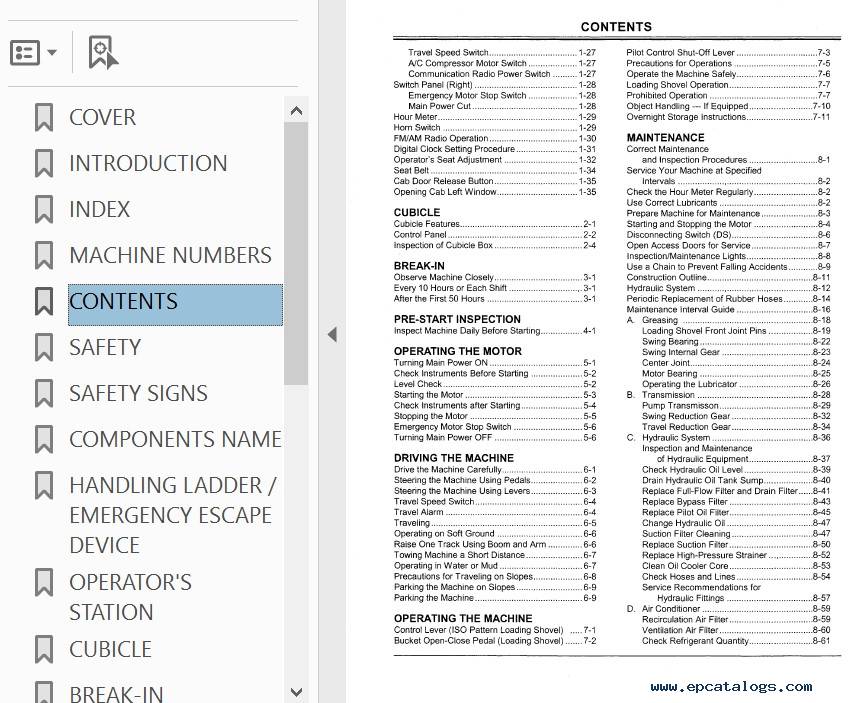Screen dimensions: 863x703
Task: Click the 'Check Refrigerant Quantity' entry
Action: tap(736, 641)
